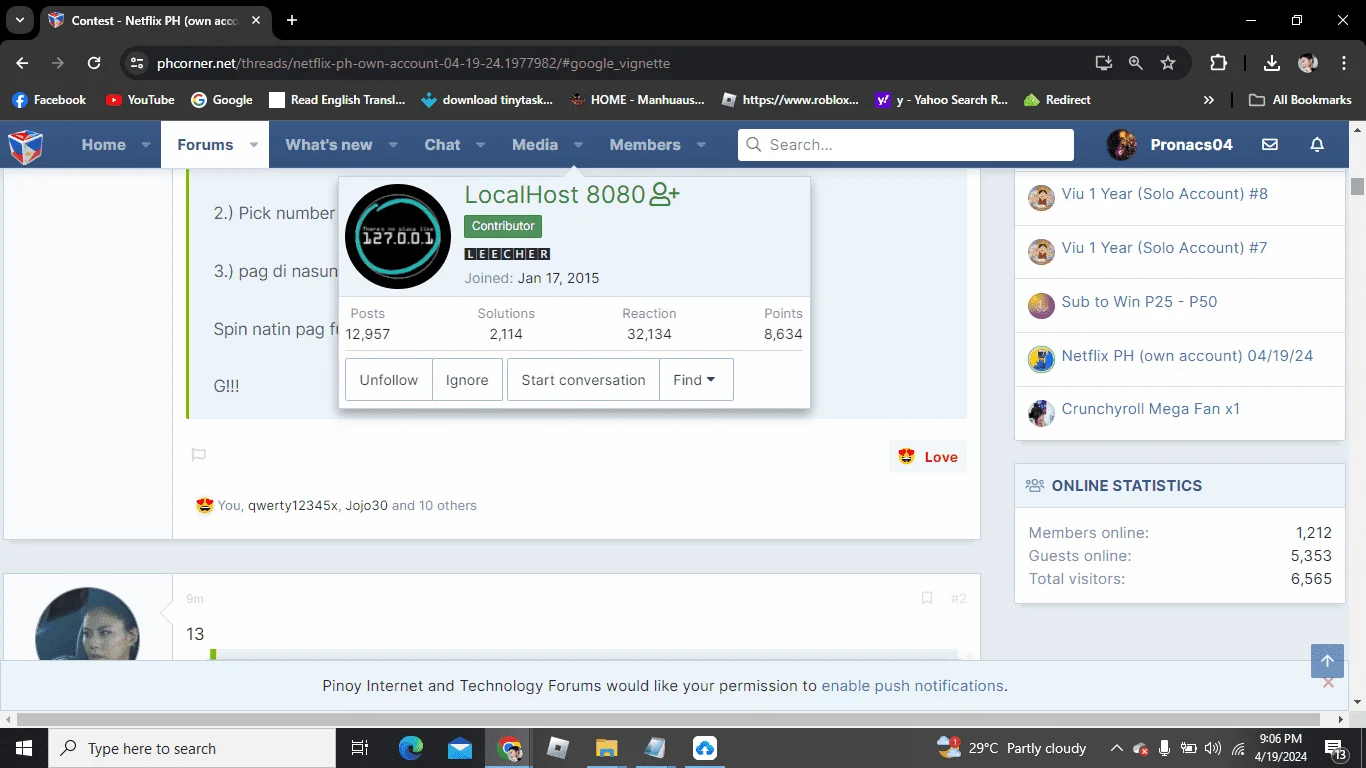Open the Yahoo Search bookmark
Viewport: 1366px width, 768px height.
tap(942, 100)
